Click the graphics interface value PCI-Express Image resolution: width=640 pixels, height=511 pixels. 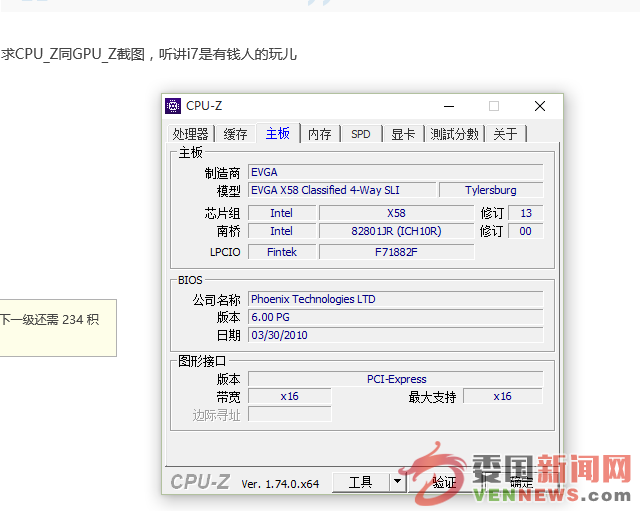(396, 379)
